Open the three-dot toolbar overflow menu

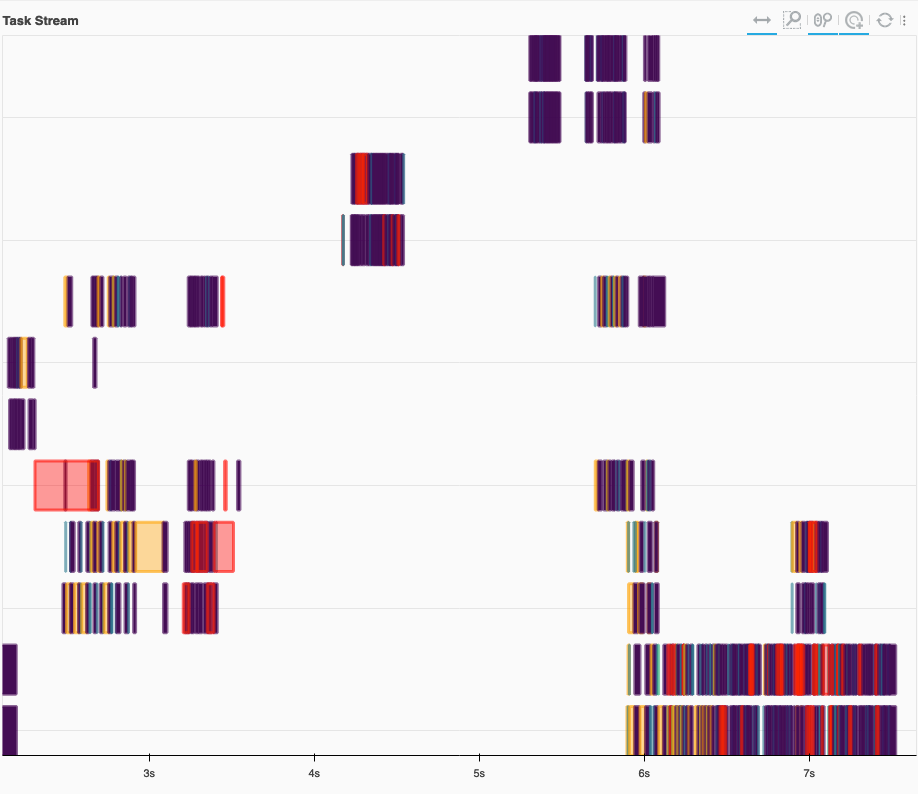[x=904, y=20]
